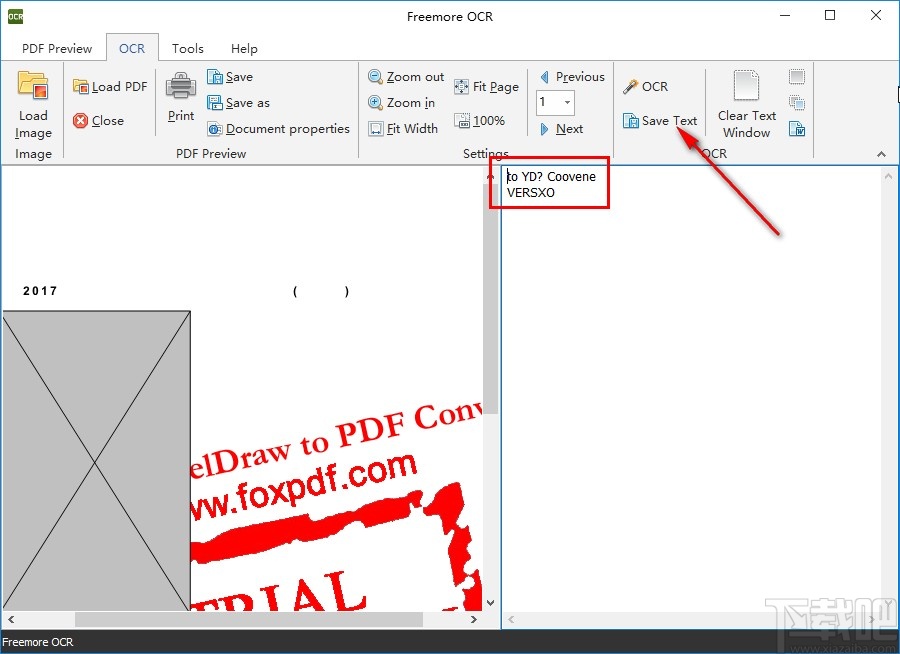This screenshot has width=900, height=654.
Task: Run OCR with the wand button
Action: click(x=646, y=87)
